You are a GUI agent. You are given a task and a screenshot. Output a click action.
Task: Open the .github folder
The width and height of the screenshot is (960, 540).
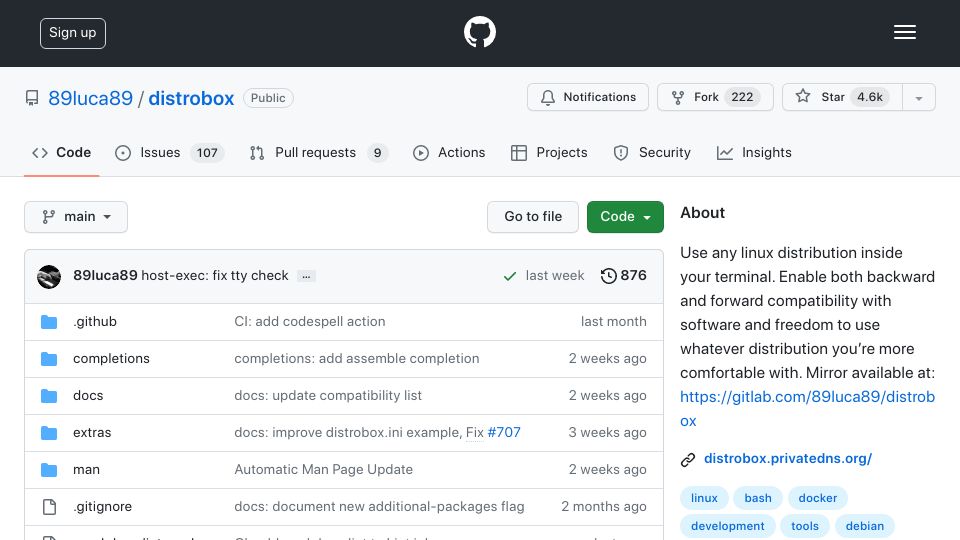pos(95,321)
